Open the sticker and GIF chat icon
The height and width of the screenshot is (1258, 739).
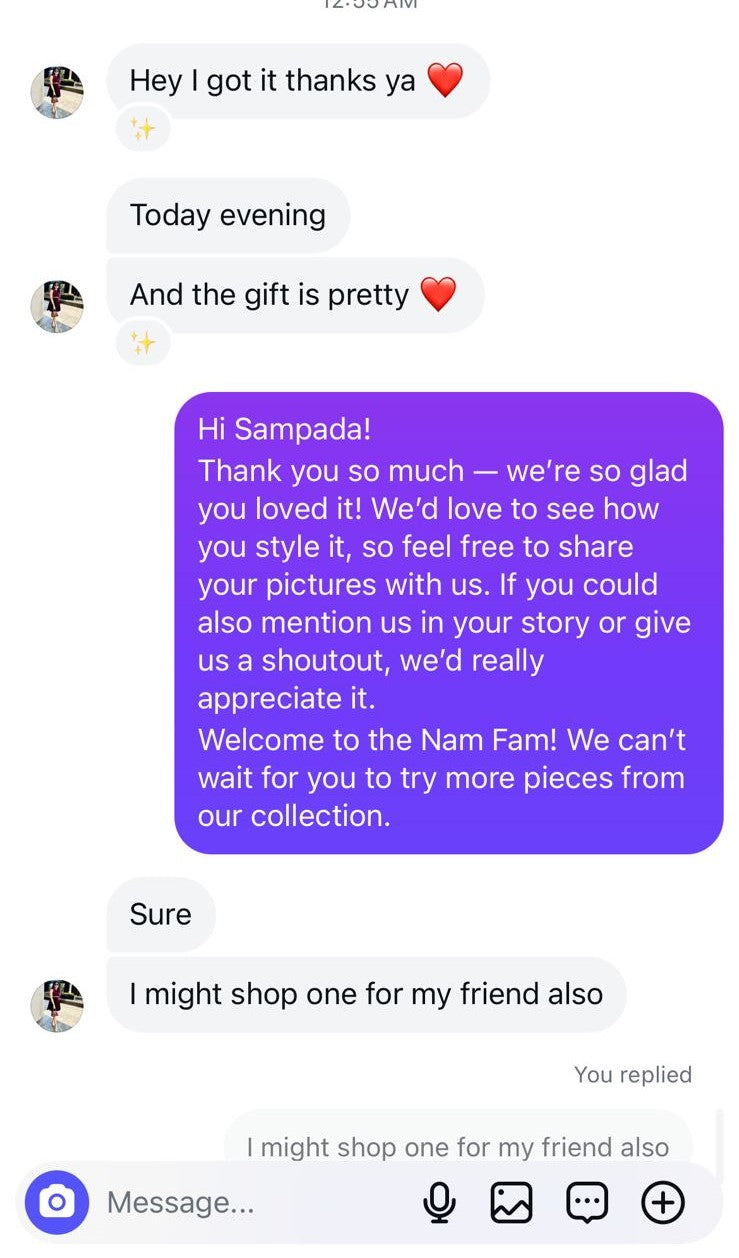(x=587, y=1202)
